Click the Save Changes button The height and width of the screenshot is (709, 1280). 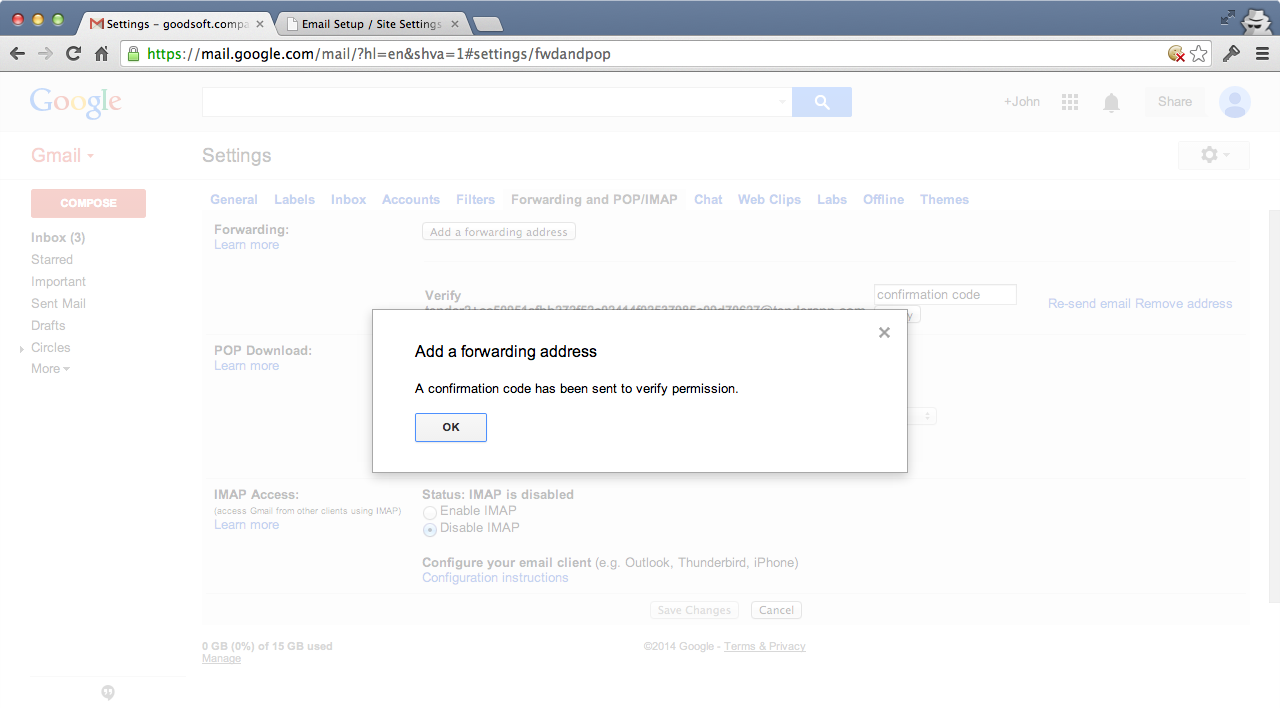coord(695,610)
